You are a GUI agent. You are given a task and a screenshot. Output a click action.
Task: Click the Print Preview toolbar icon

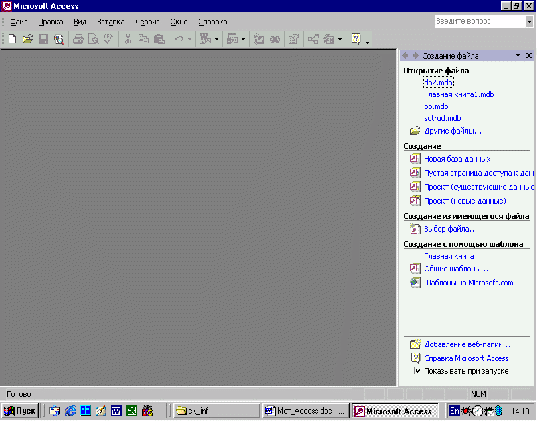point(93,39)
